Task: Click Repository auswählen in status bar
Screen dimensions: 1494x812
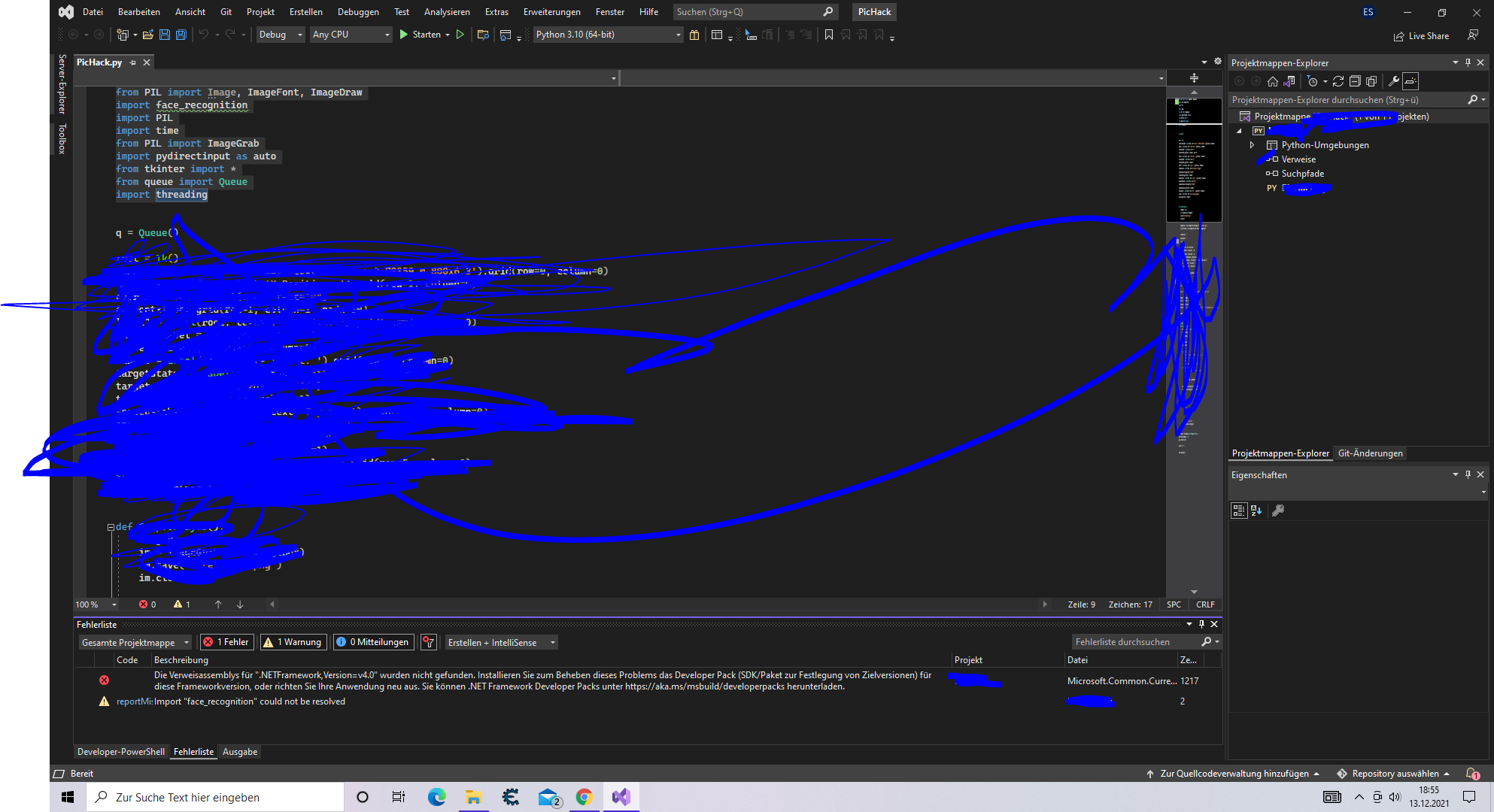Action: point(1394,774)
